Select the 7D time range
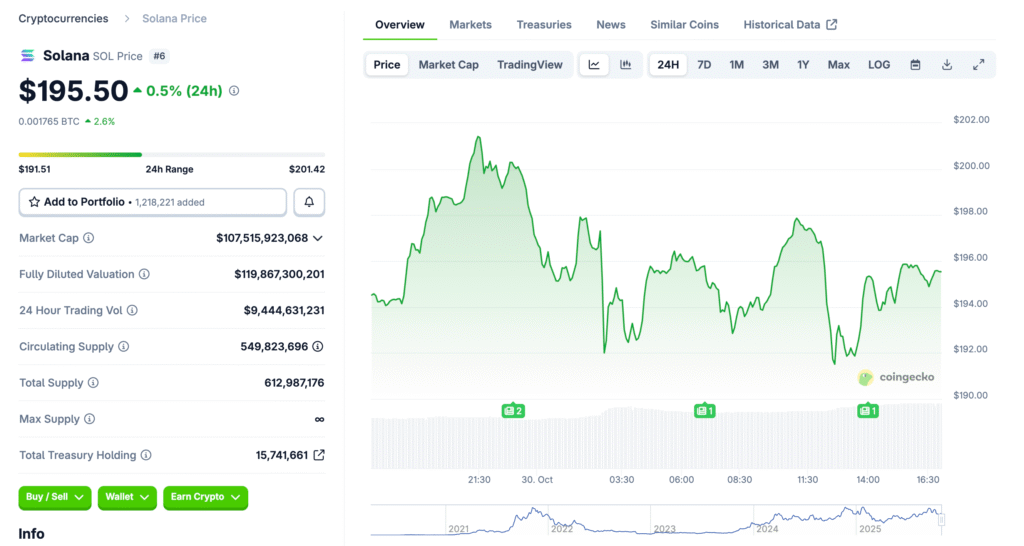The image size is (1024, 546). click(x=704, y=65)
